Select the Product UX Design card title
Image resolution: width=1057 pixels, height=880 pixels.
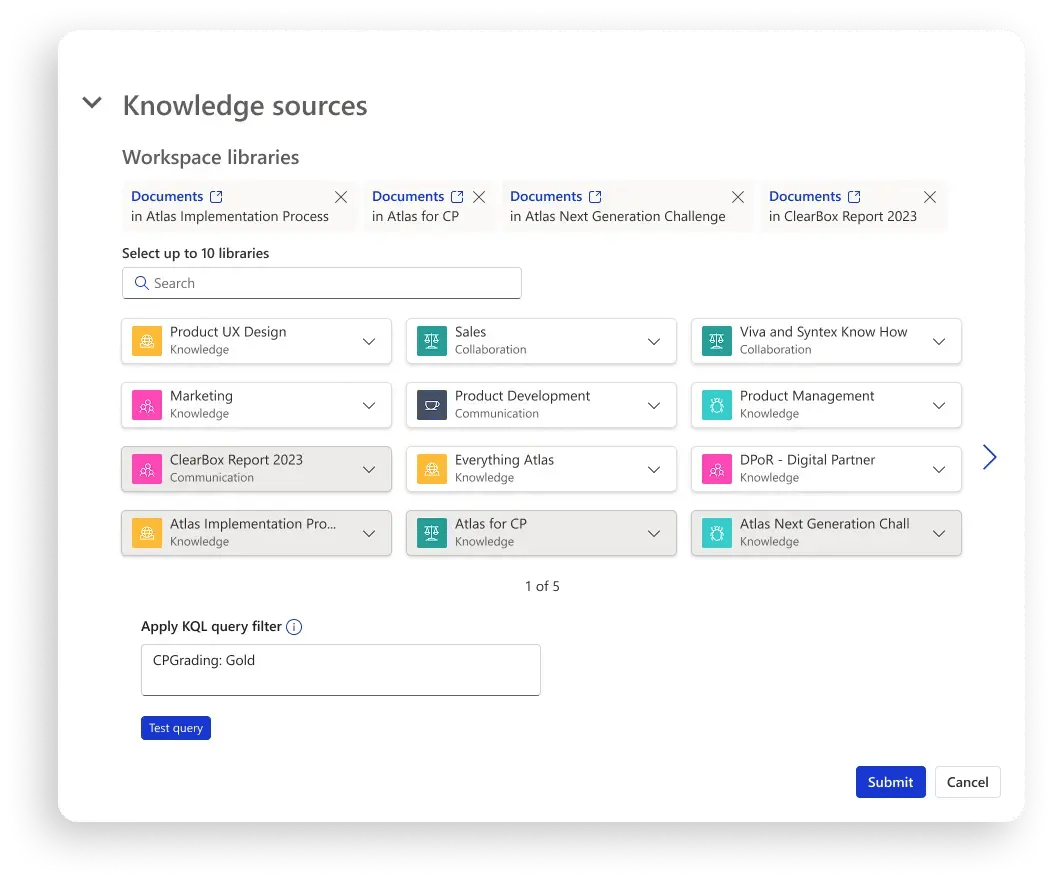click(x=228, y=332)
